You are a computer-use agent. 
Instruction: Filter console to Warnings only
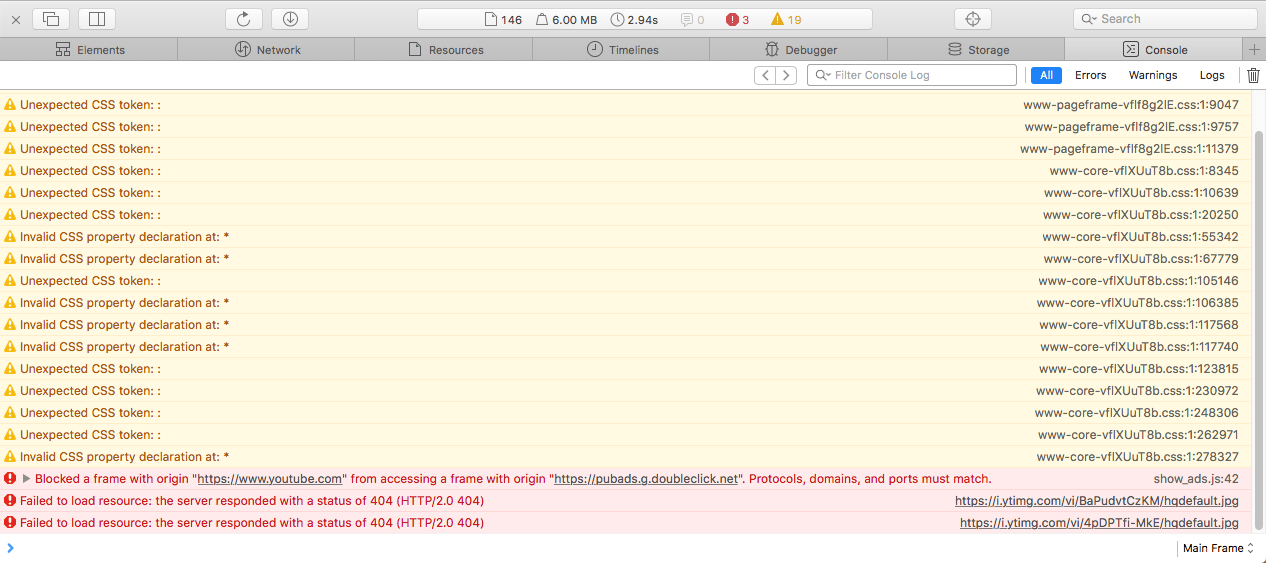1153,75
